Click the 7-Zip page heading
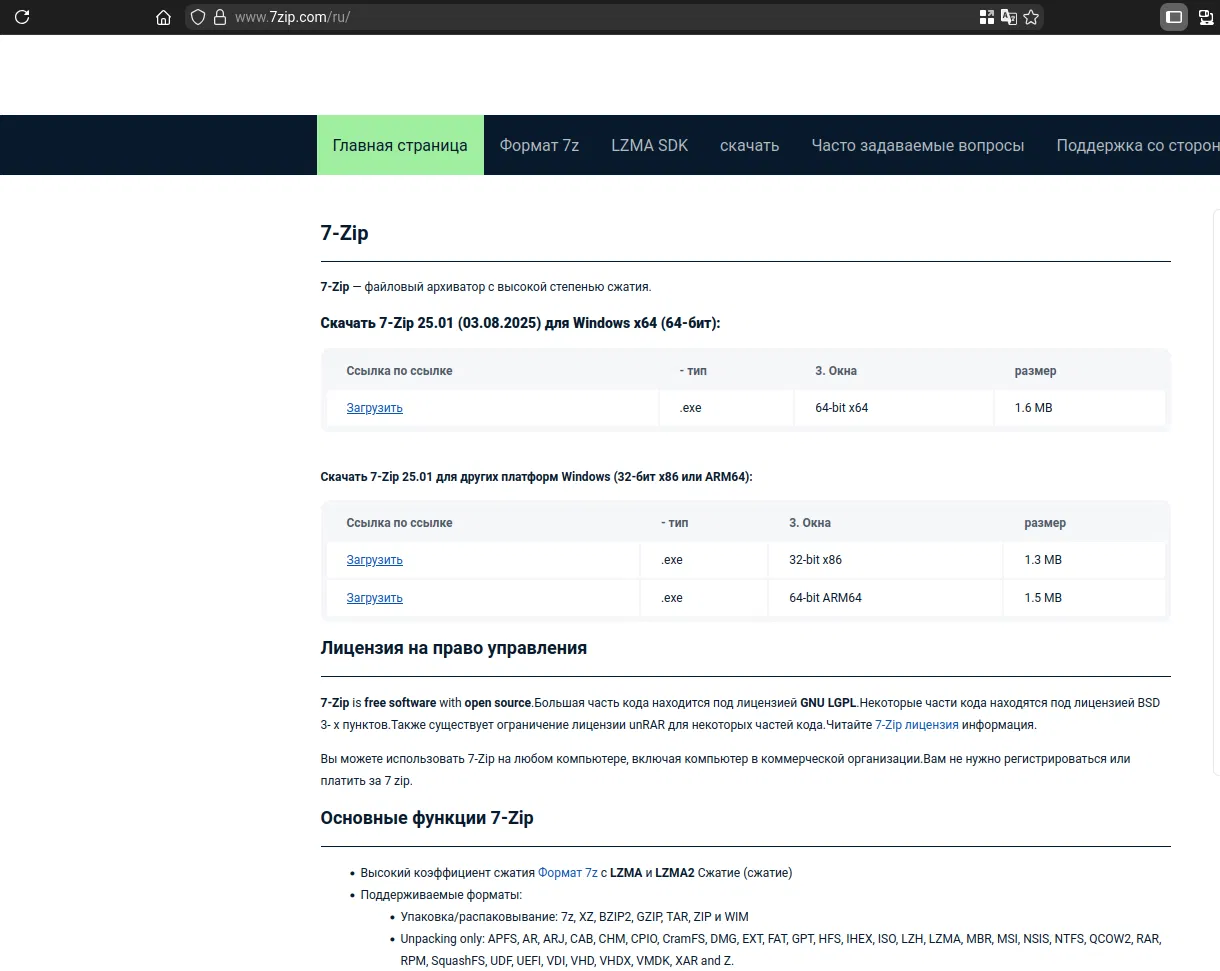 344,233
